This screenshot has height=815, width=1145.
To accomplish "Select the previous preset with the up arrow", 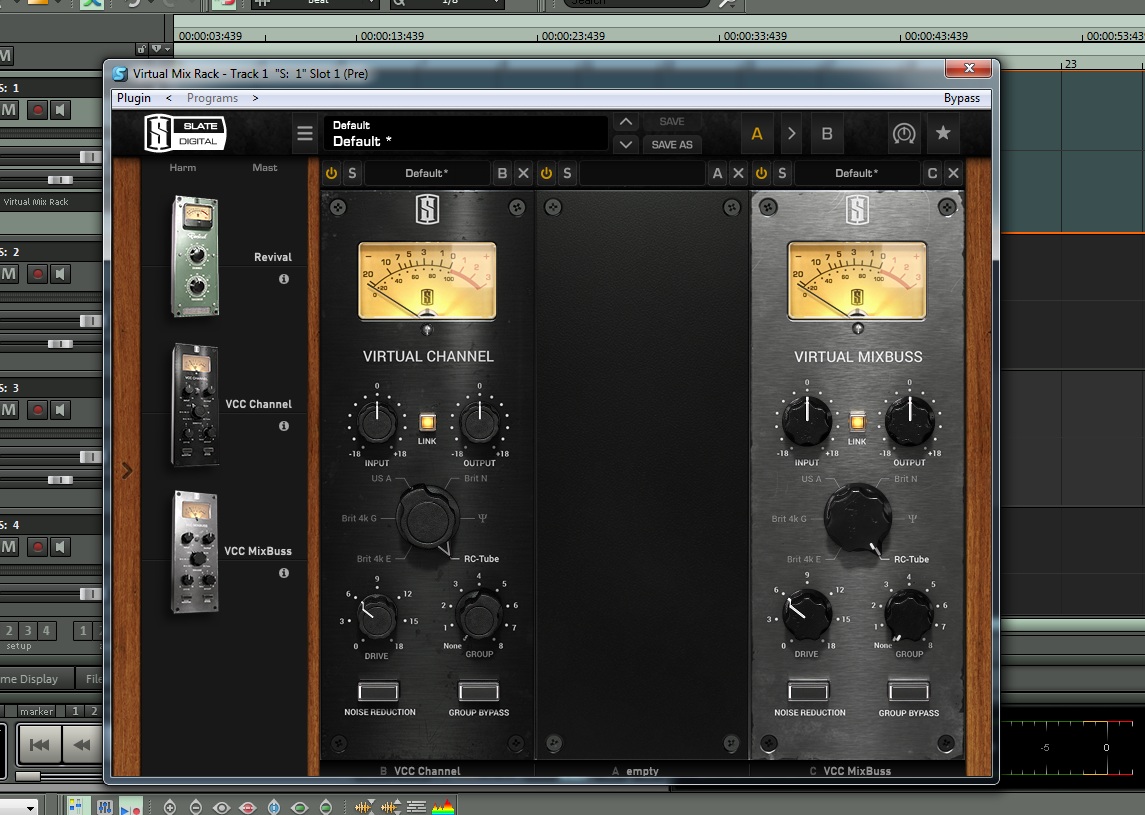I will tap(626, 121).
